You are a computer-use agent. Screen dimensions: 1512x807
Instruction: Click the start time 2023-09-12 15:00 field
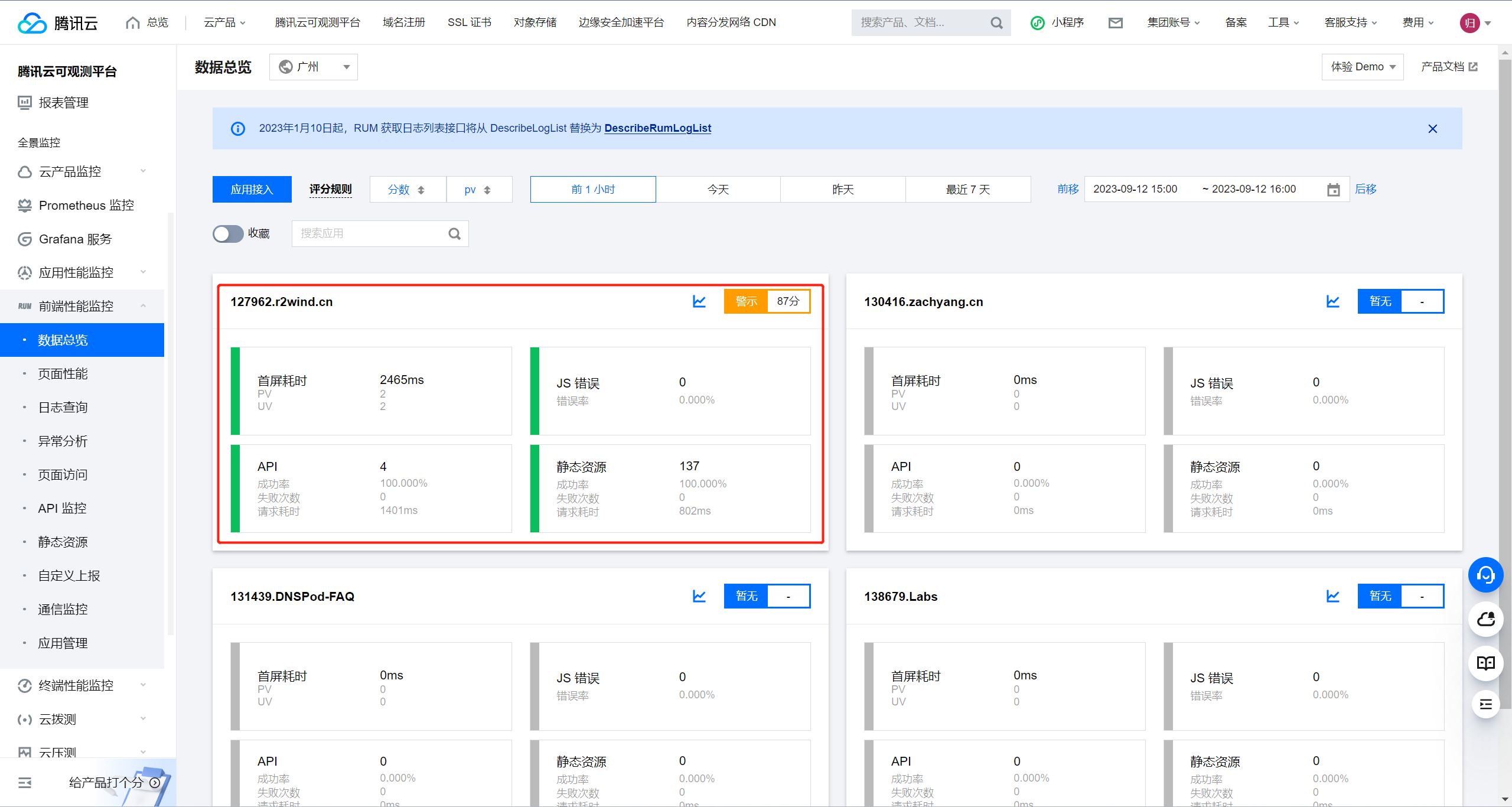pyautogui.click(x=1135, y=189)
